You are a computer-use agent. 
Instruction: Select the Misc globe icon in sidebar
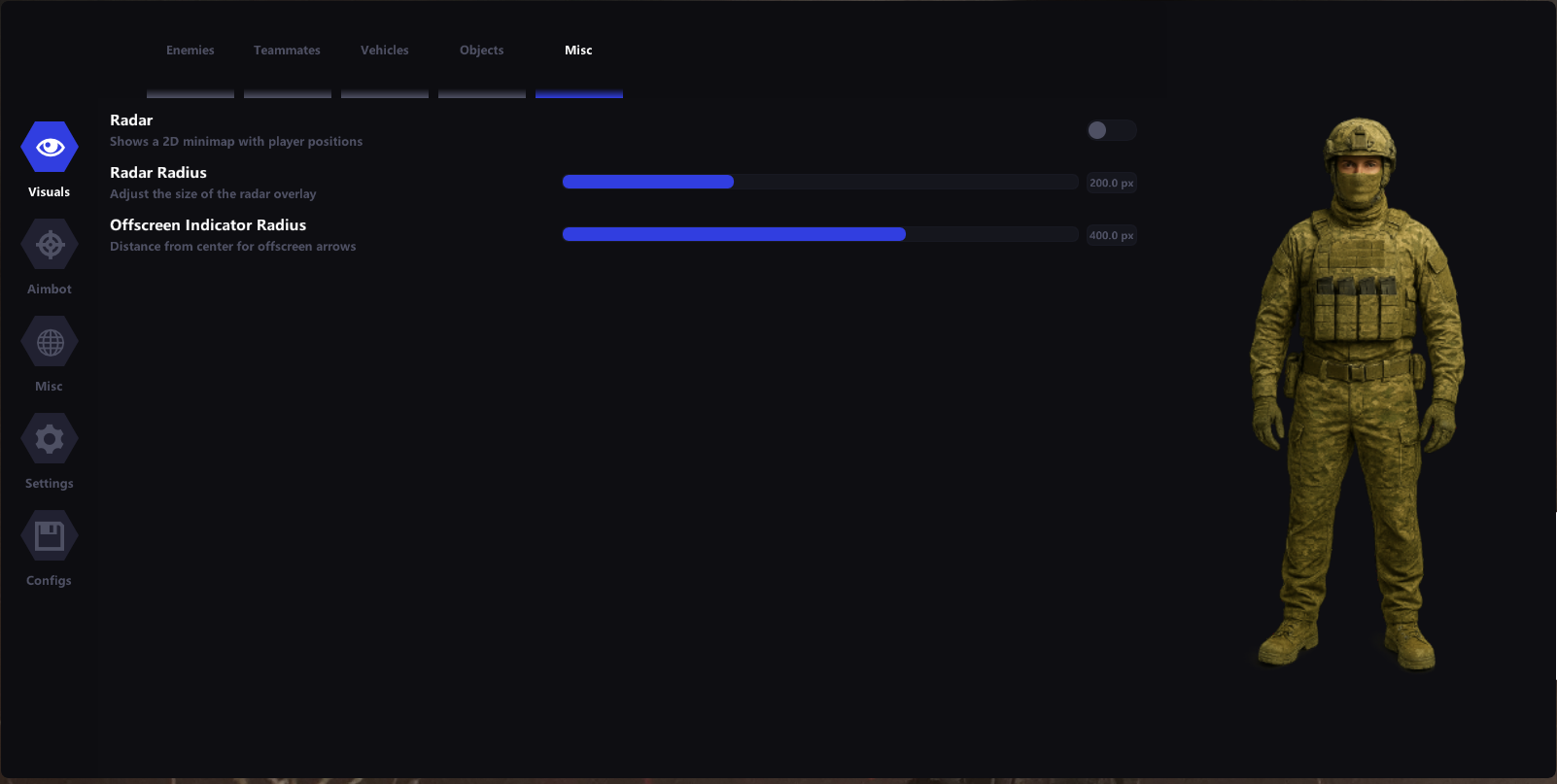coord(50,342)
